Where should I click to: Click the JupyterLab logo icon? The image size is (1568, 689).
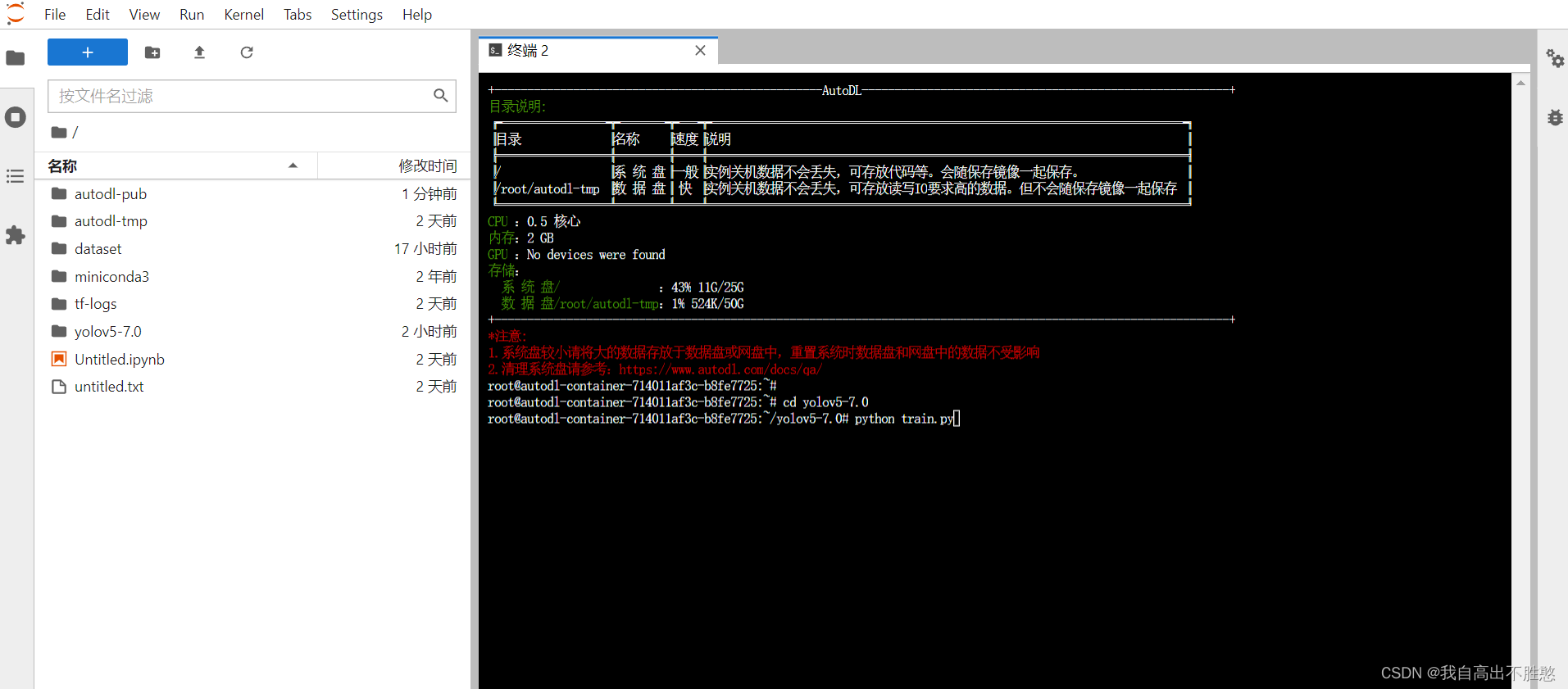point(16,14)
